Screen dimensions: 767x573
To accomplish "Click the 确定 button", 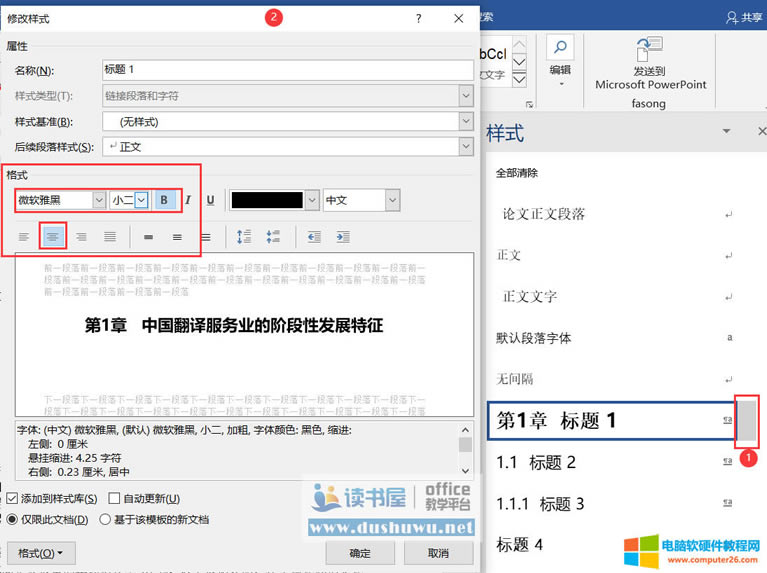I will click(x=360, y=553).
